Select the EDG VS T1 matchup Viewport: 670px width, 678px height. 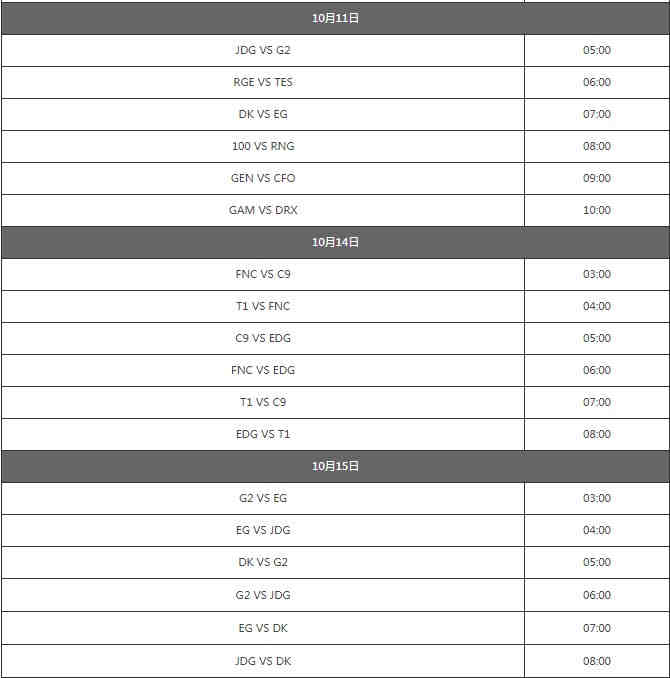point(263,434)
